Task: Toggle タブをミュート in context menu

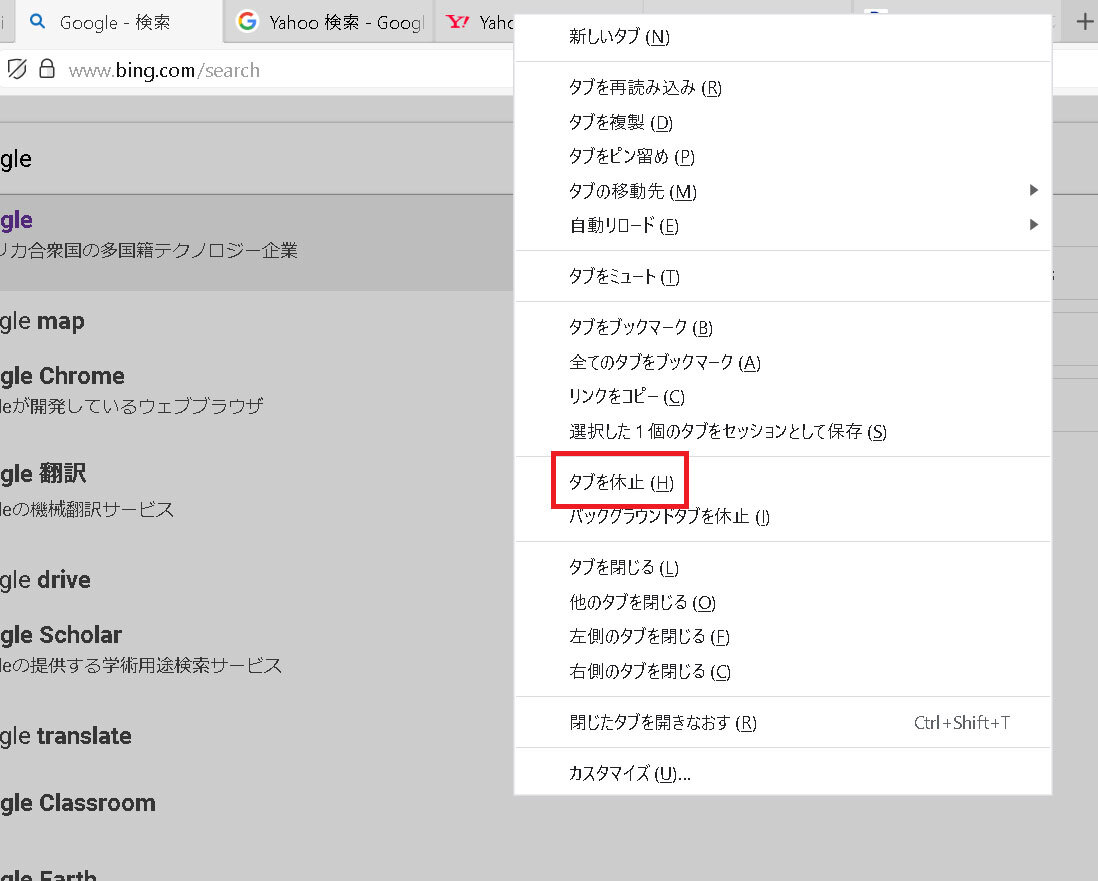Action: pos(624,277)
